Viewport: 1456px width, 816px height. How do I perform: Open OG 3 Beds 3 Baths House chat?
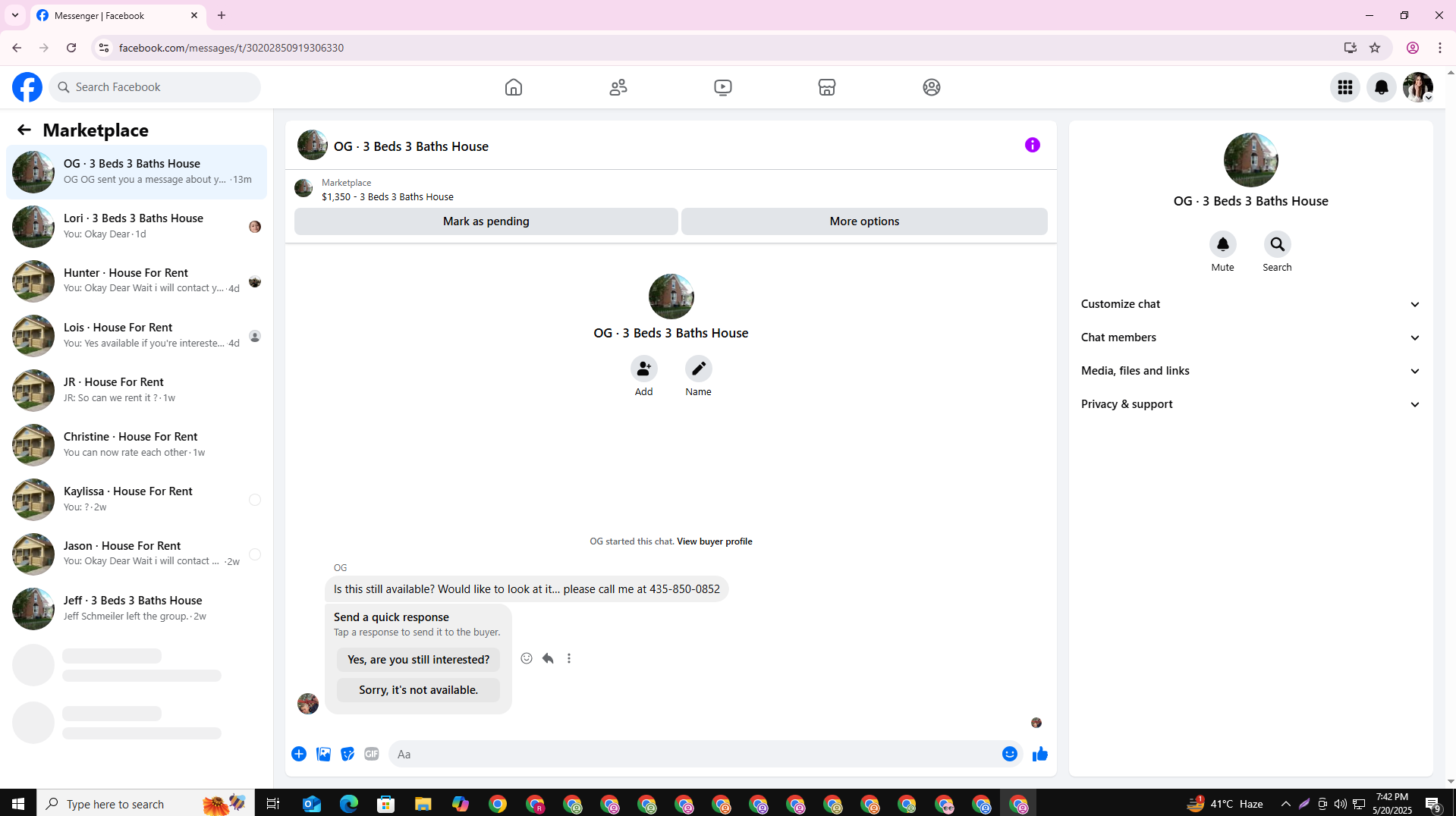coord(137,172)
